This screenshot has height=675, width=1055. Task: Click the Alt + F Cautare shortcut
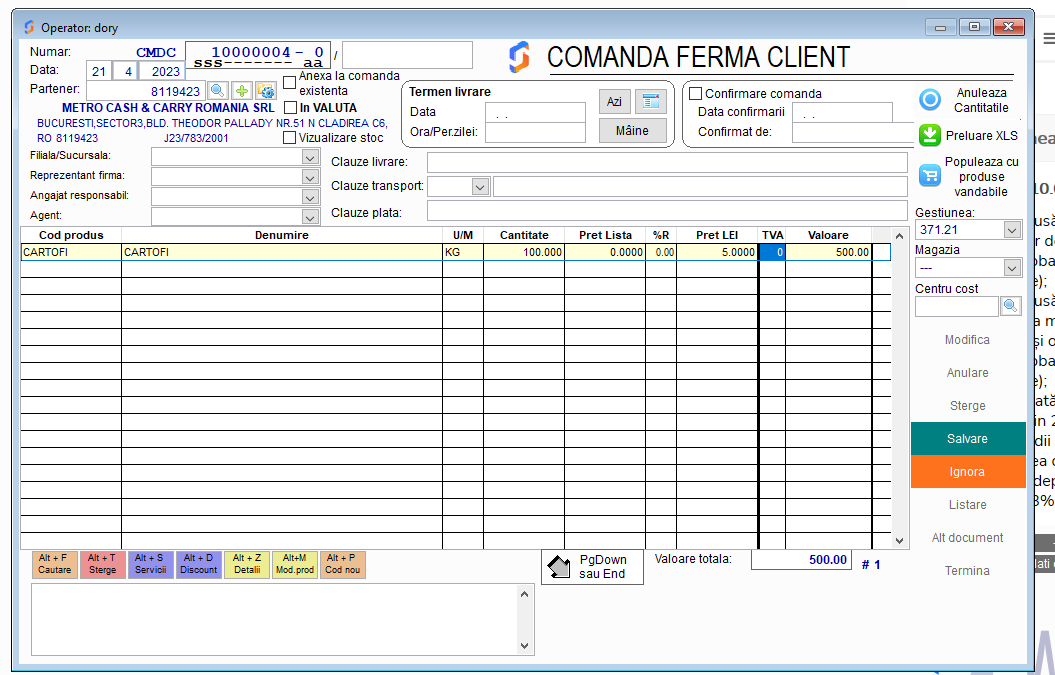click(x=54, y=565)
